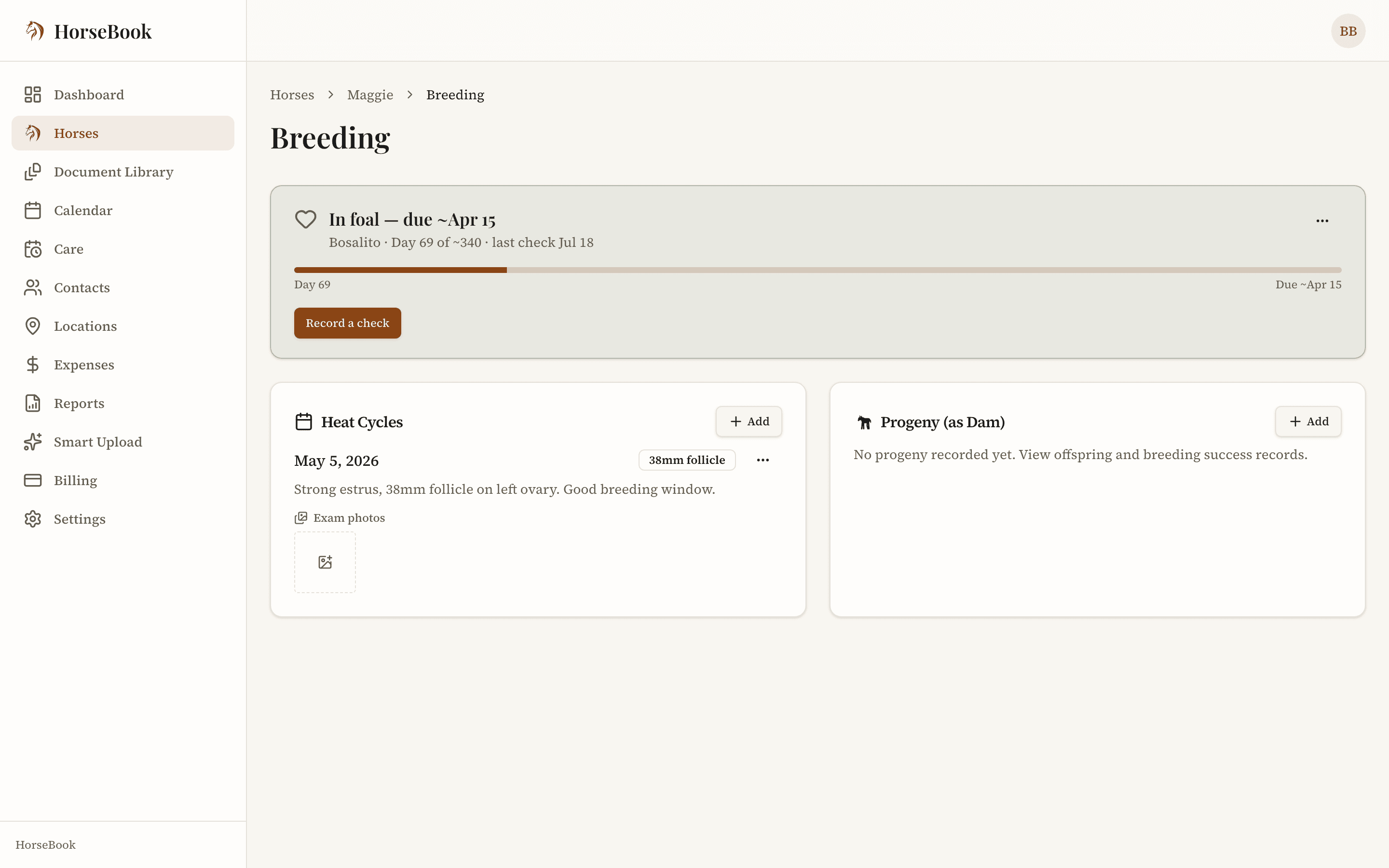Click the Expenses dollar icon
Screen dimensions: 1389x868
(x=33, y=365)
